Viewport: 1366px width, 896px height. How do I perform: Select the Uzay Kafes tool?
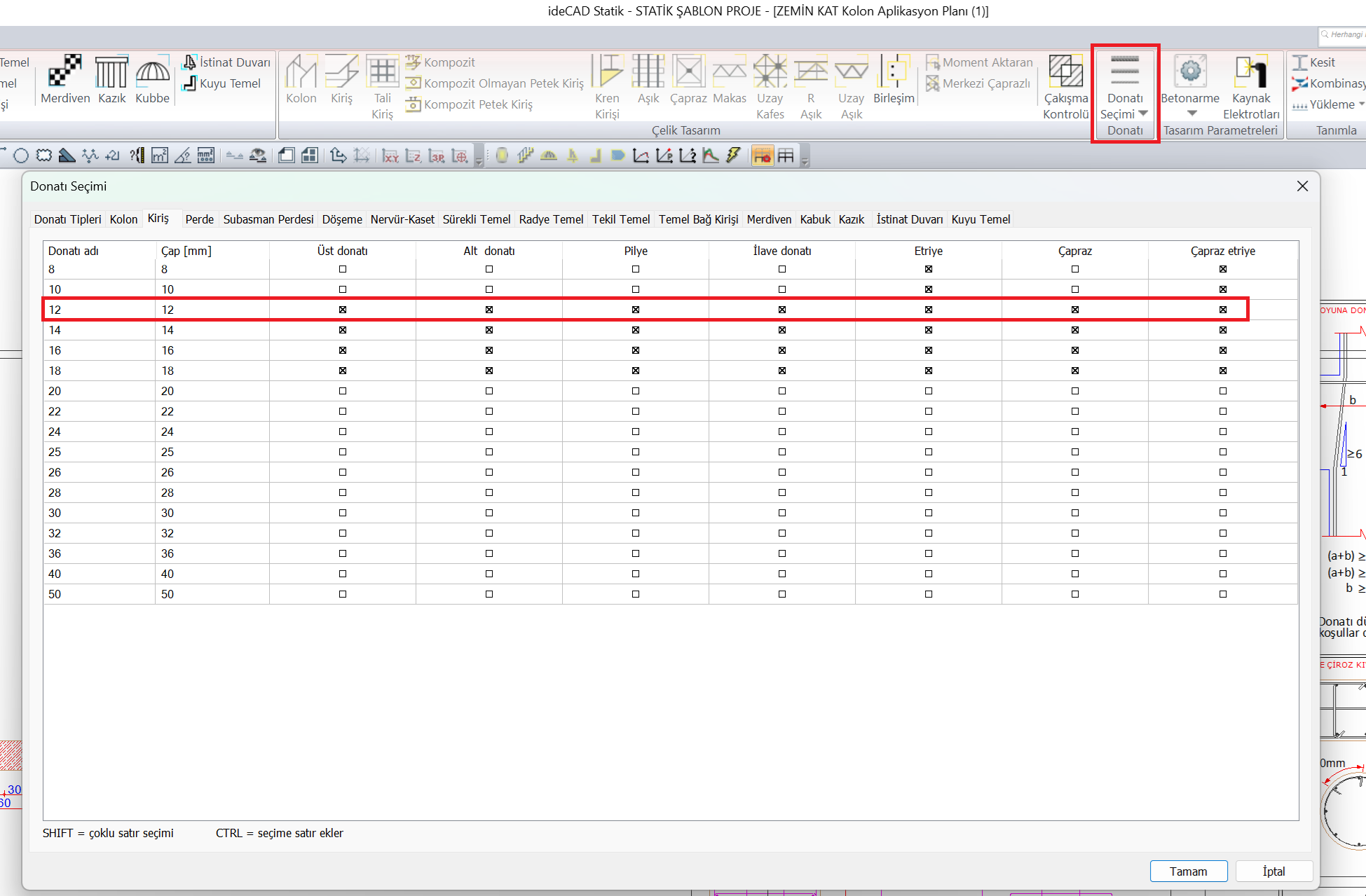coord(770,88)
